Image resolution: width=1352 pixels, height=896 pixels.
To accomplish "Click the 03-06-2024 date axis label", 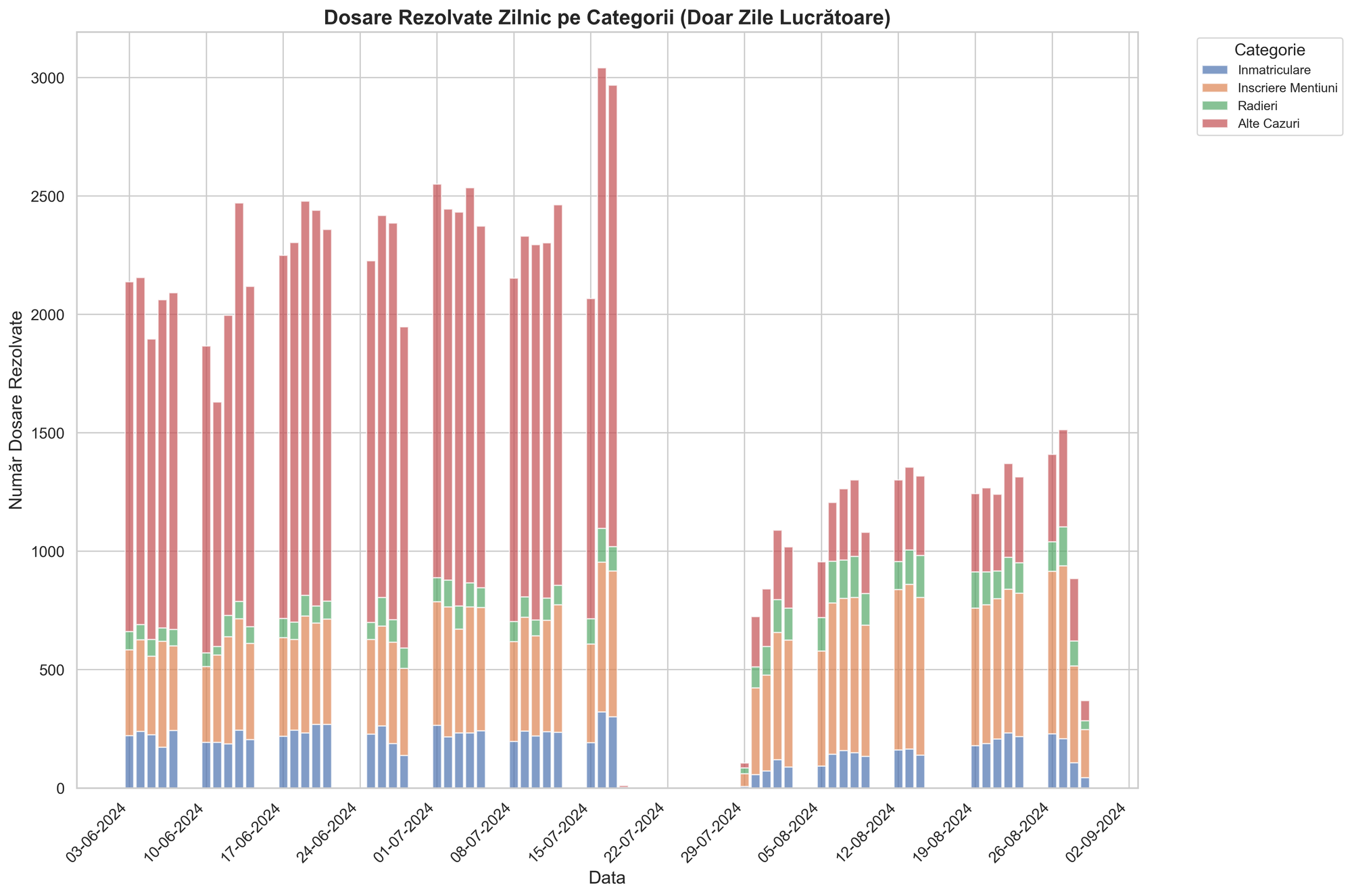I will [x=97, y=832].
